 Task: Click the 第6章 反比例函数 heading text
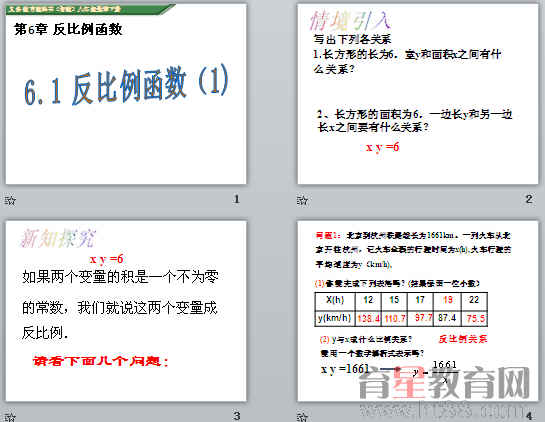point(68,29)
